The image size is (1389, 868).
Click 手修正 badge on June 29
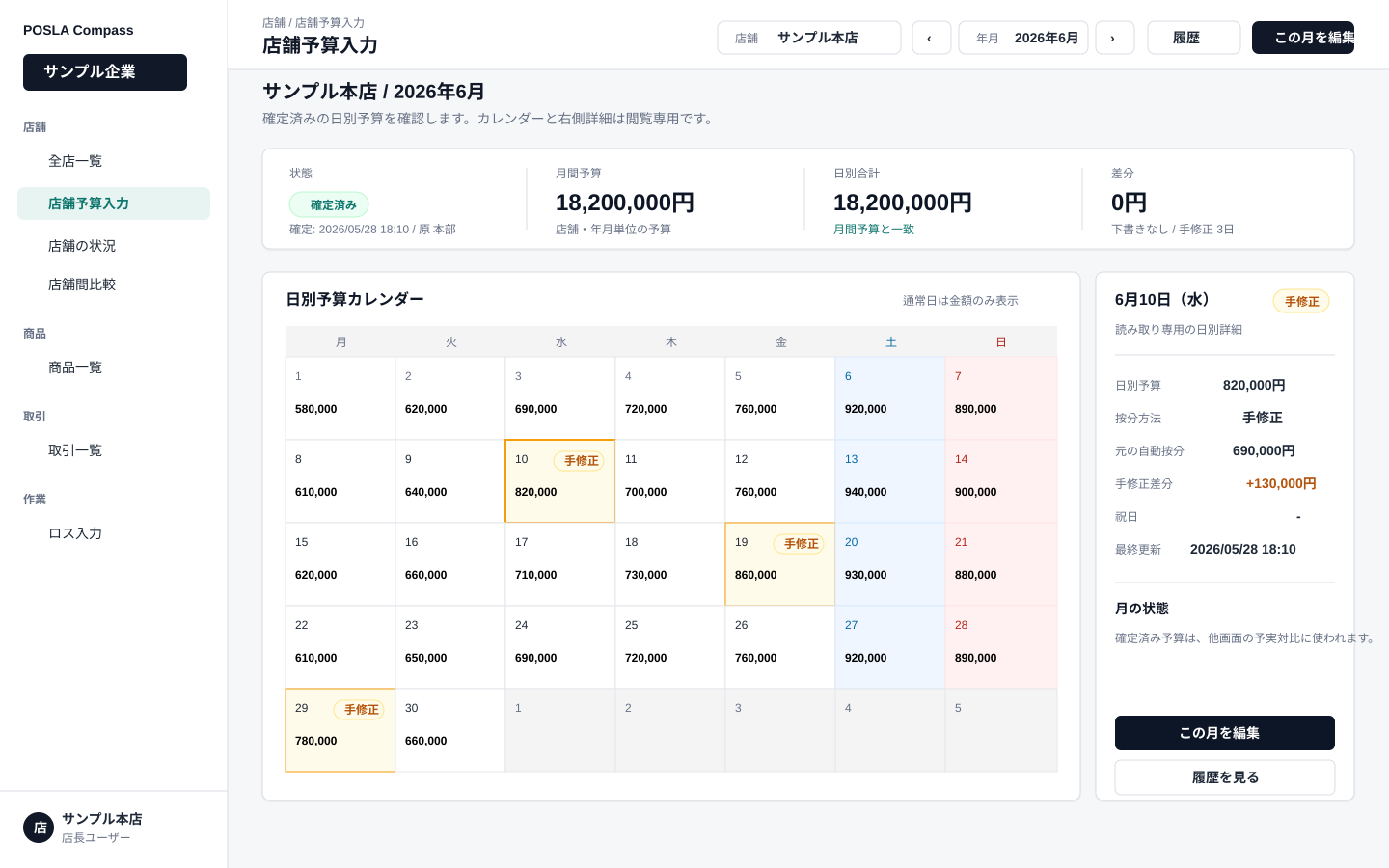(359, 710)
